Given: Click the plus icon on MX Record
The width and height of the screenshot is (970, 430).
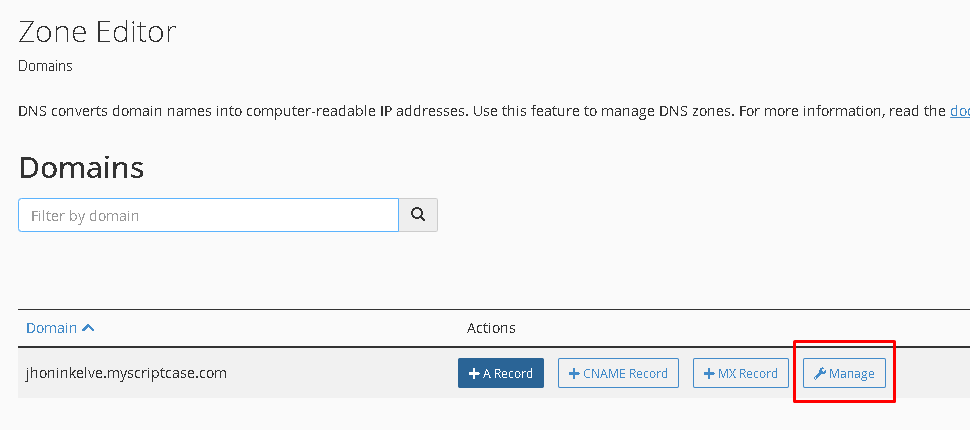Looking at the screenshot, I should point(709,374).
